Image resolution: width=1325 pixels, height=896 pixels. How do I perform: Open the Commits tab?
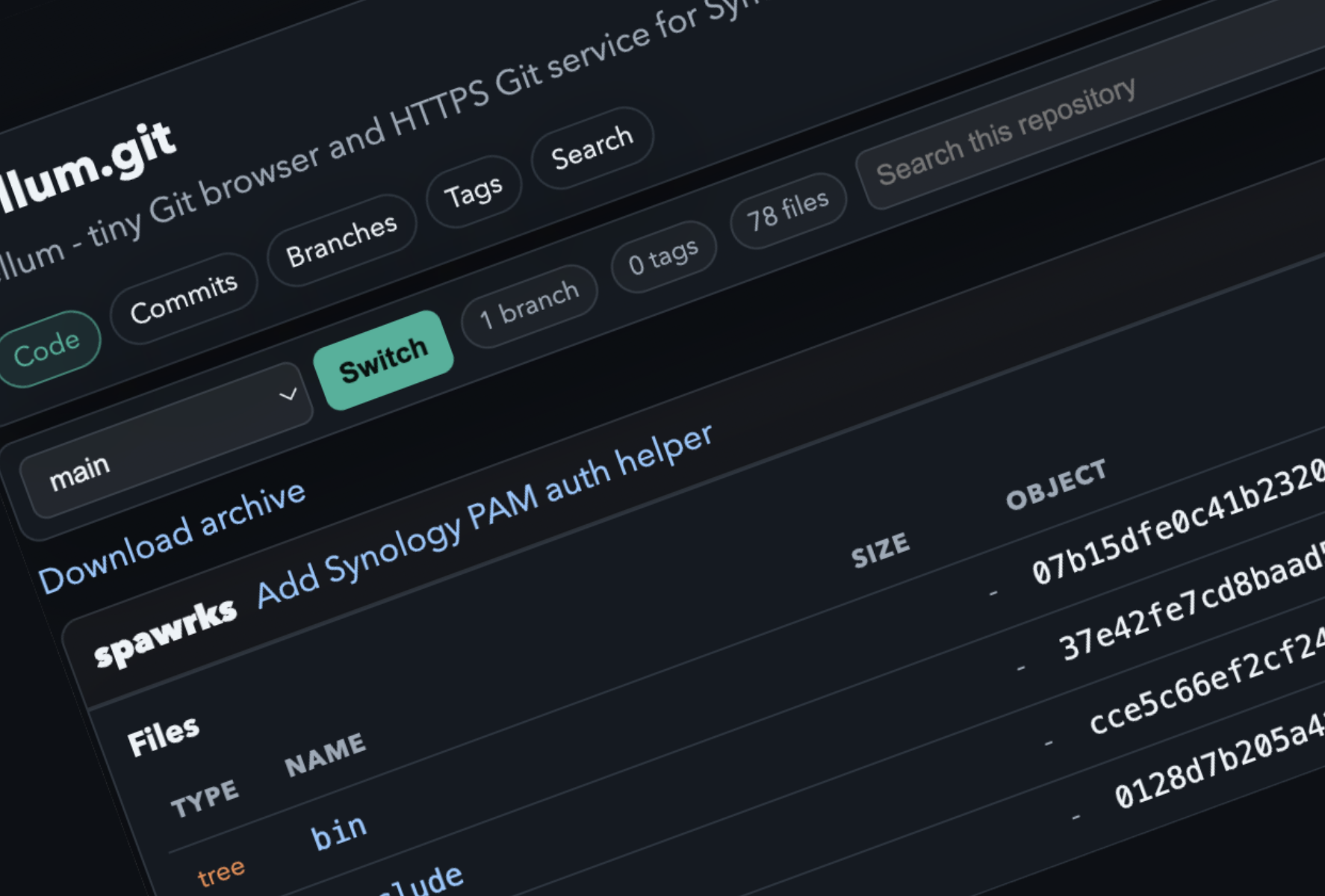point(184,299)
